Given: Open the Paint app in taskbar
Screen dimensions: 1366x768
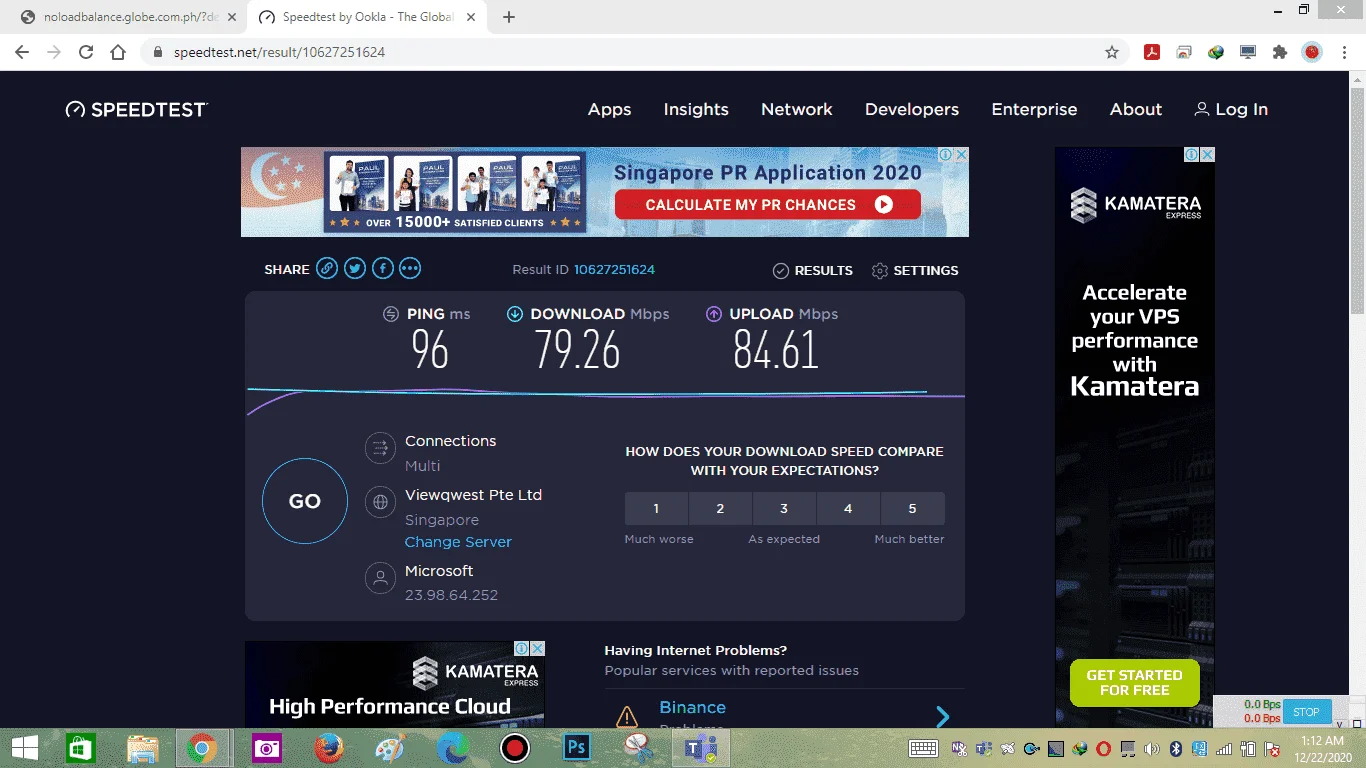Looking at the screenshot, I should pos(390,748).
